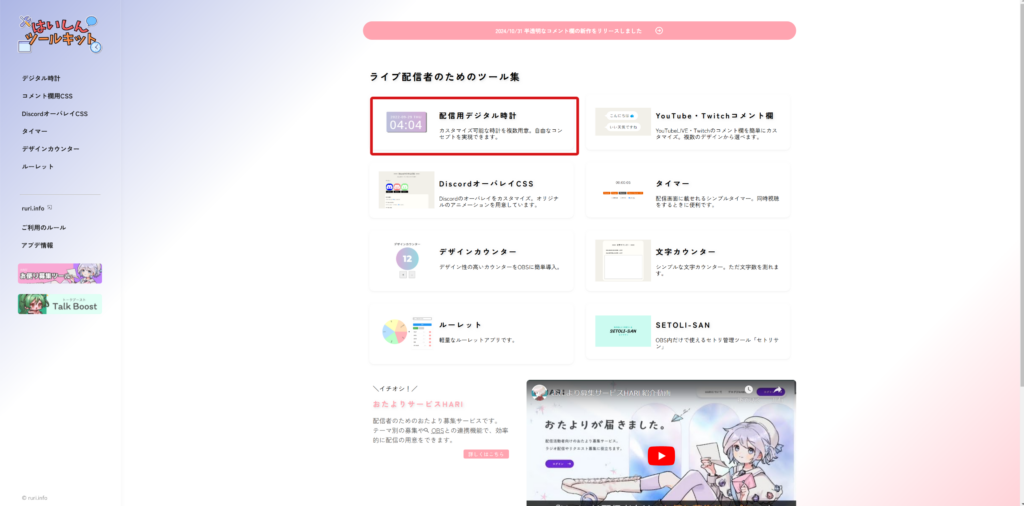Click the お便り募集ツール banner image
1024x506 pixels.
coord(59,274)
